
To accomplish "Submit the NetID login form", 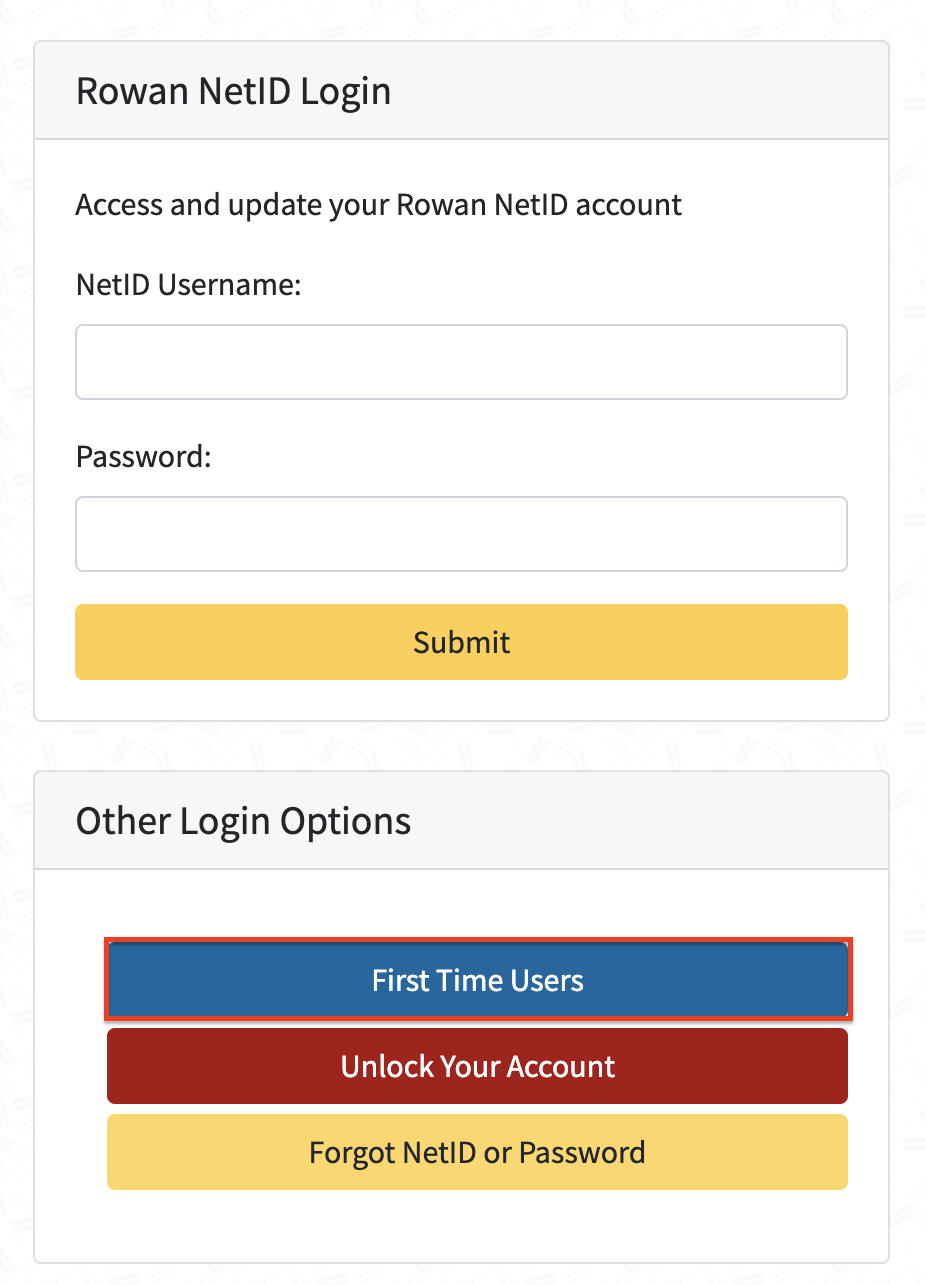I will coord(461,642).
